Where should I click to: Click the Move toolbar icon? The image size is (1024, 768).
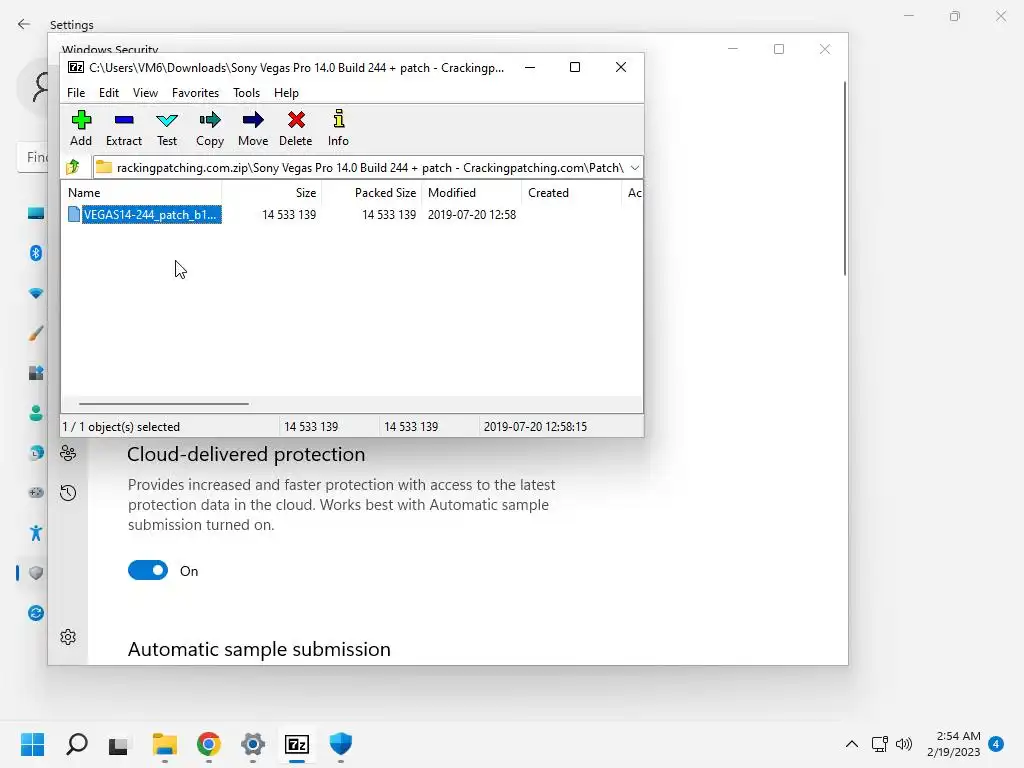point(253,128)
